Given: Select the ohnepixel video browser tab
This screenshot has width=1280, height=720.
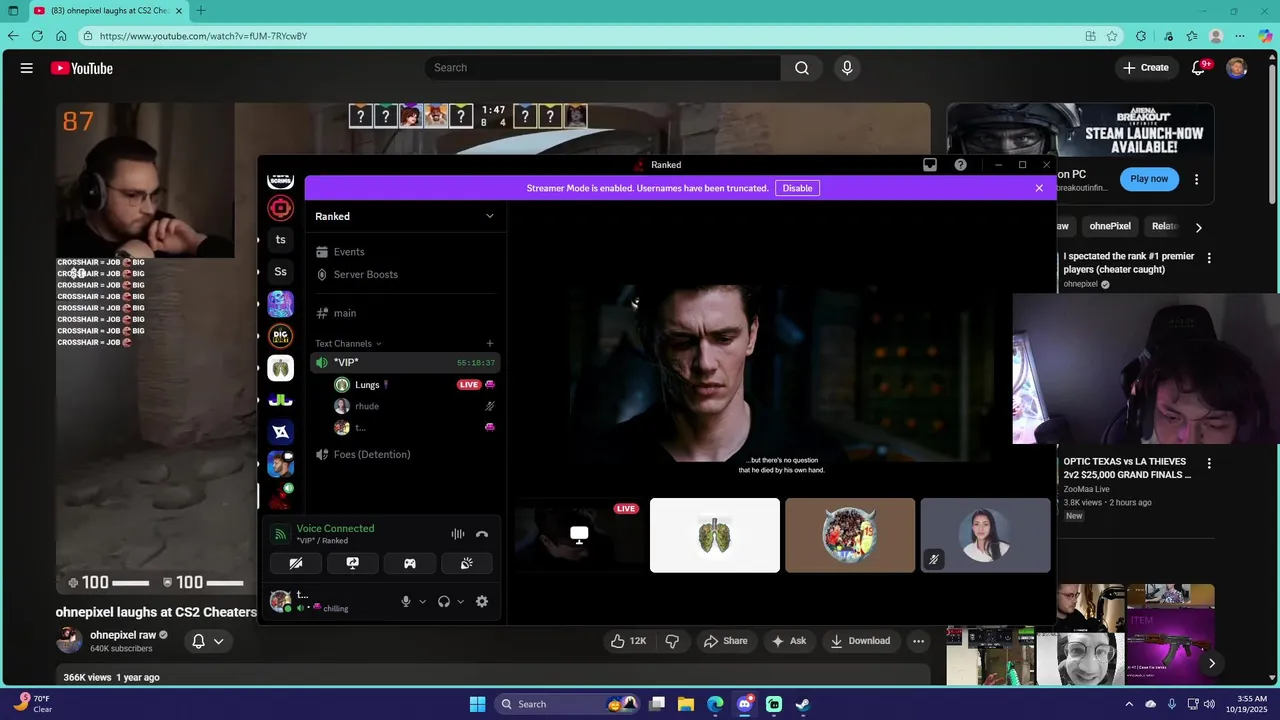Looking at the screenshot, I should tap(106, 11).
